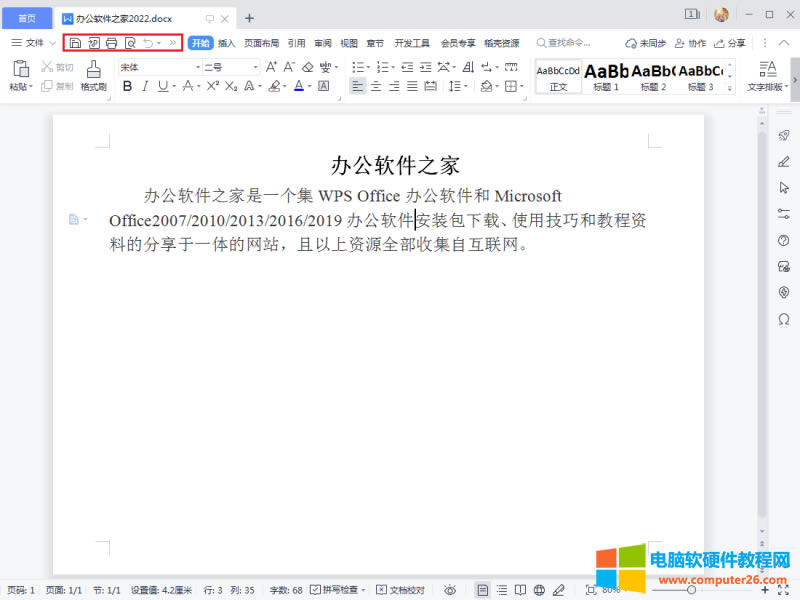The width and height of the screenshot is (800, 600).
Task: Click the Save icon in quick access toolbar
Action: click(x=76, y=43)
